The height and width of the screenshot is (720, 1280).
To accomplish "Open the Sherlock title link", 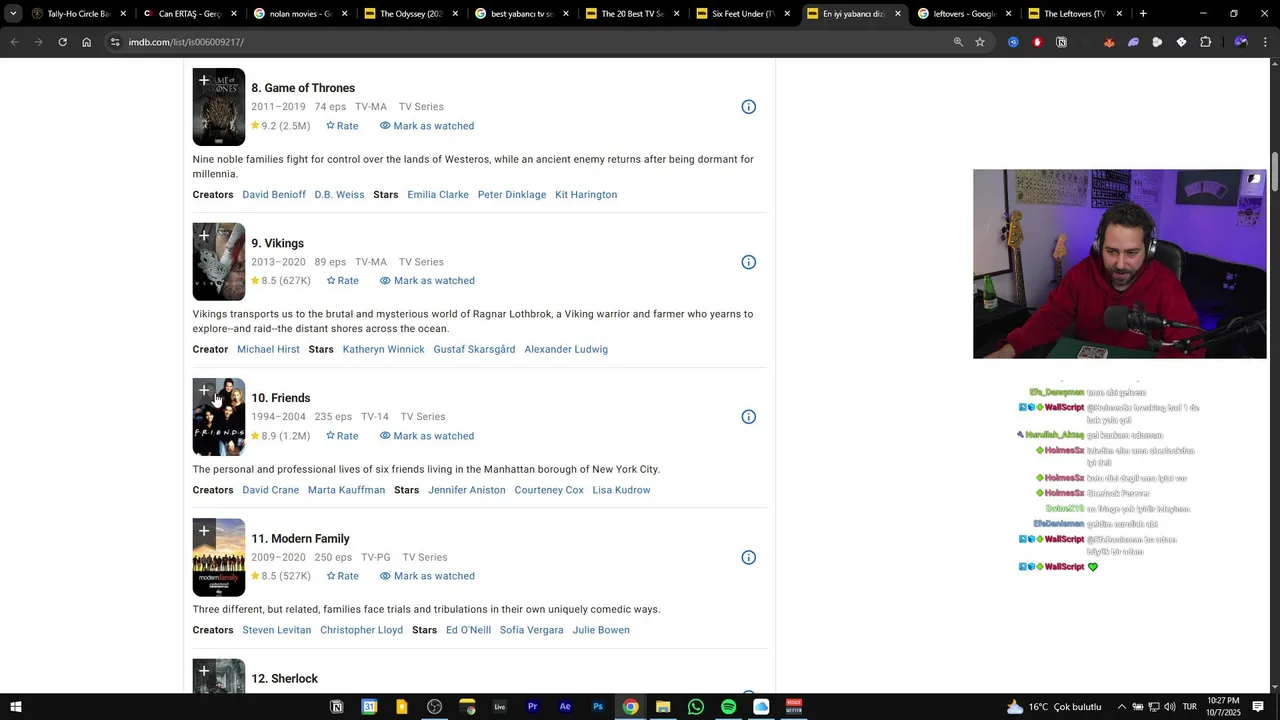I will pyautogui.click(x=284, y=678).
